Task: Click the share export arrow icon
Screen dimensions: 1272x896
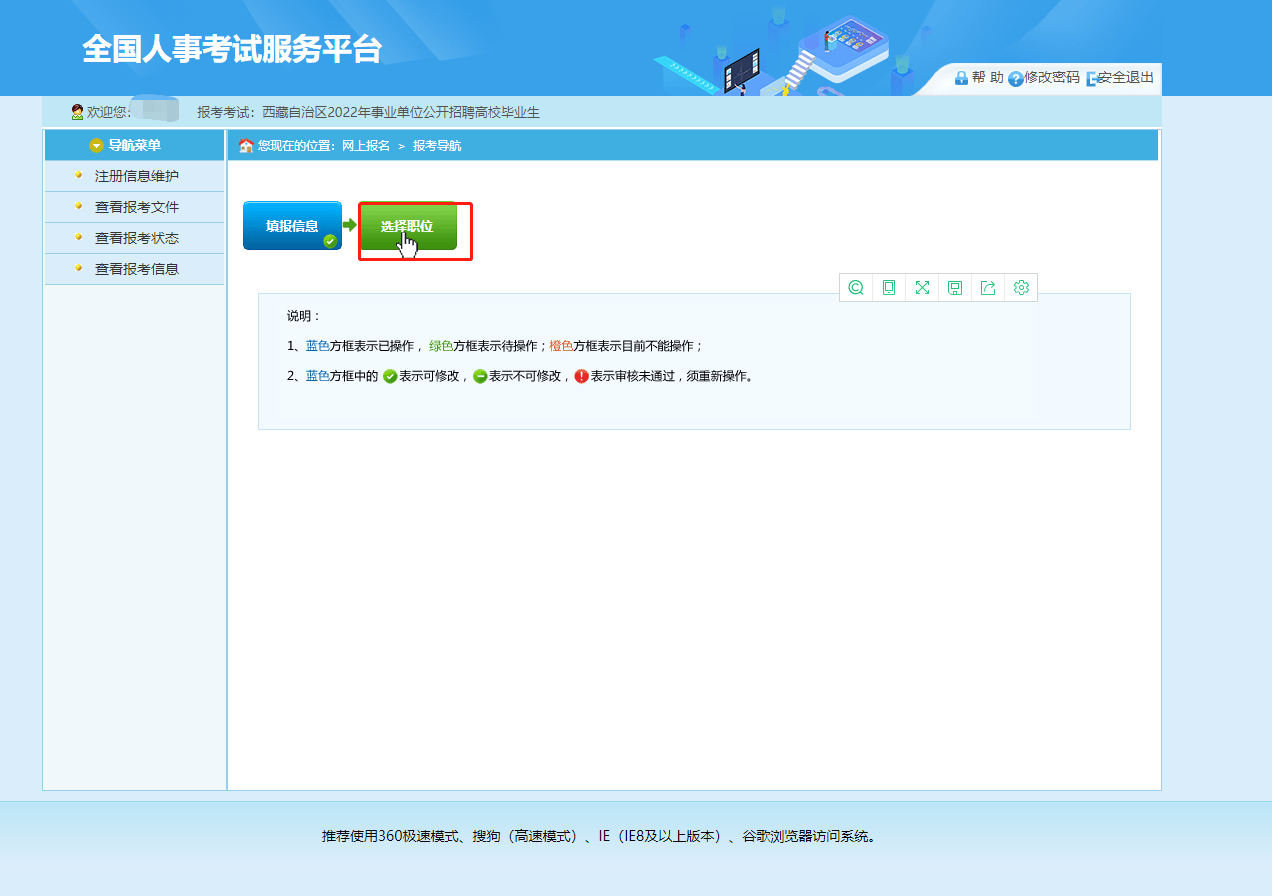Action: point(988,288)
